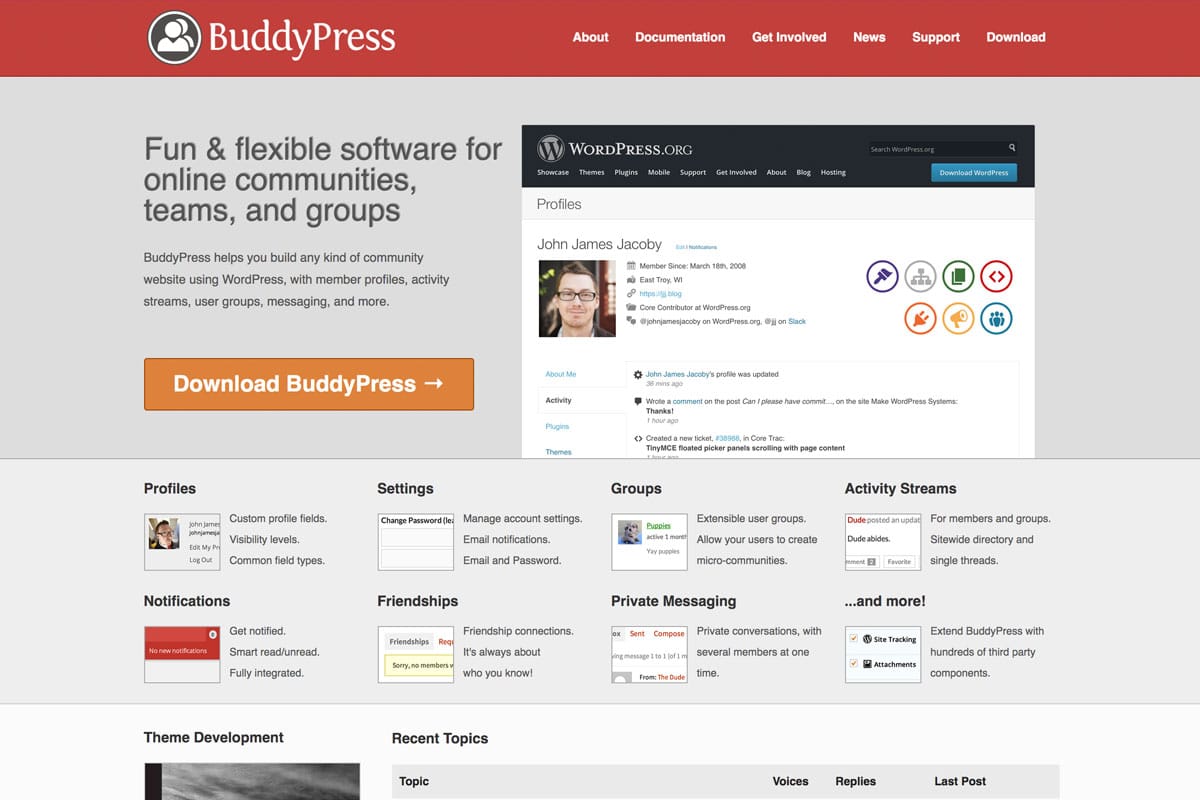
Task: Select the gray sitemap hierarchy badge
Action: 920,276
